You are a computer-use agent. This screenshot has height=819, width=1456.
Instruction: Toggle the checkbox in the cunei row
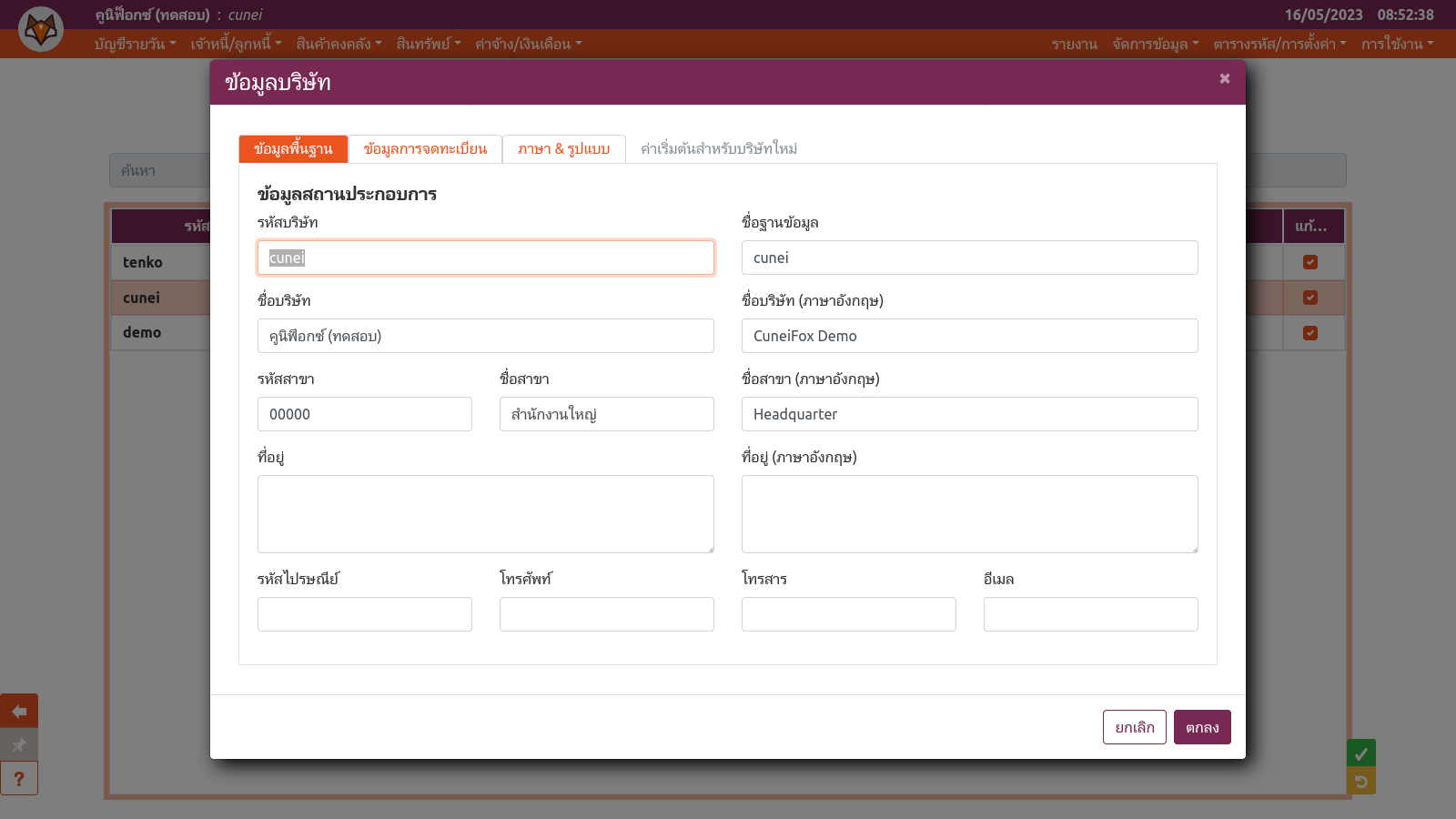pyautogui.click(x=1310, y=298)
